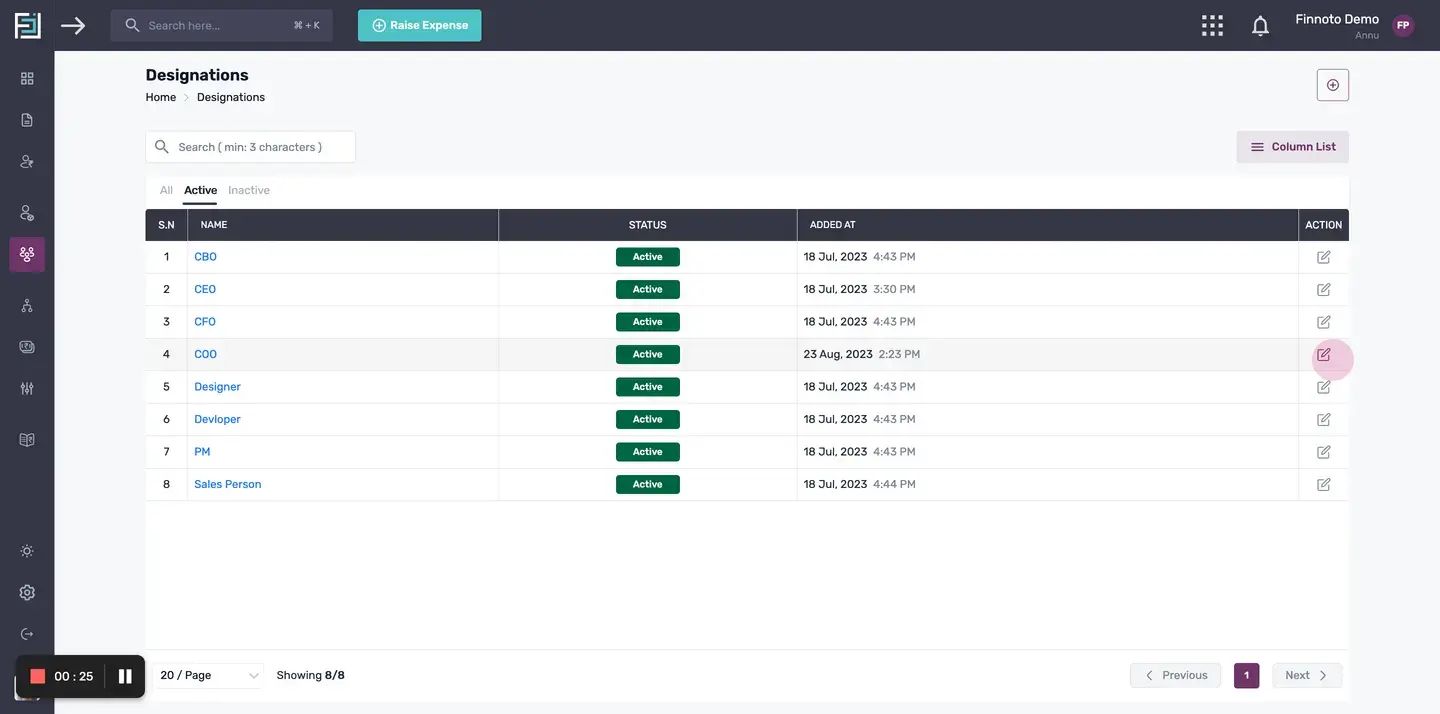This screenshot has height=714, width=1440.
Task: Edit the Designer designation row
Action: click(x=1323, y=387)
